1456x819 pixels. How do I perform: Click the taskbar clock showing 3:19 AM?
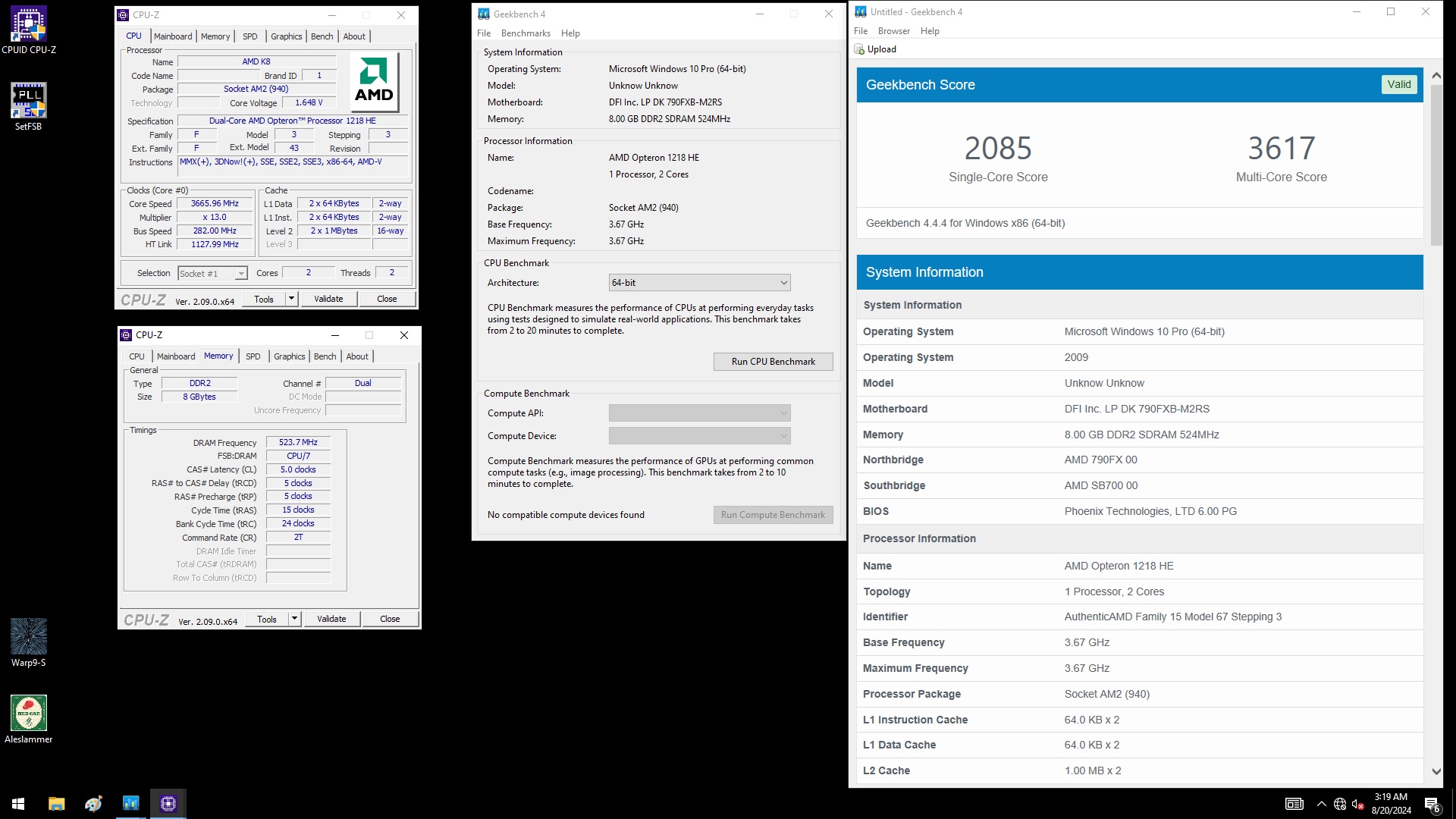(x=1391, y=804)
